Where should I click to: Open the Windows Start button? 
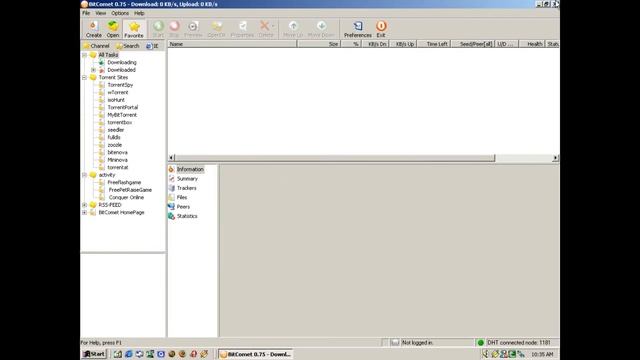coord(94,354)
